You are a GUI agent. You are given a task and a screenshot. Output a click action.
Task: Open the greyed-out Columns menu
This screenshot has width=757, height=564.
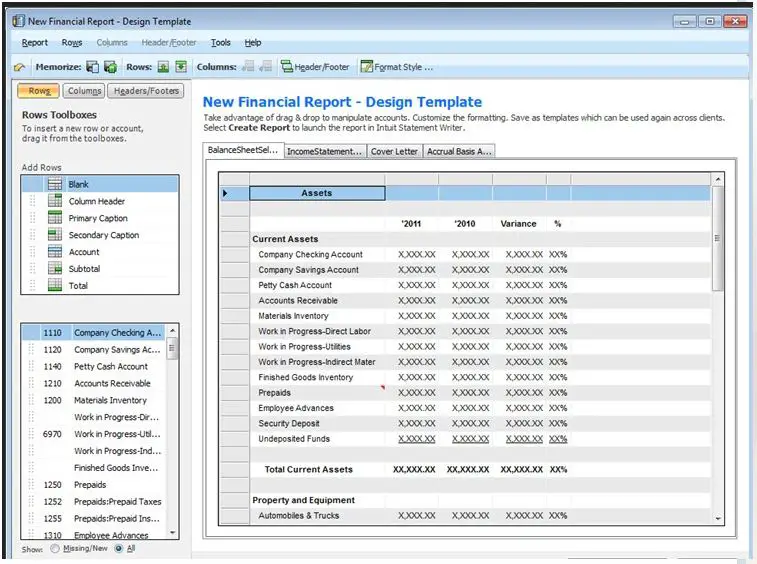pos(112,42)
